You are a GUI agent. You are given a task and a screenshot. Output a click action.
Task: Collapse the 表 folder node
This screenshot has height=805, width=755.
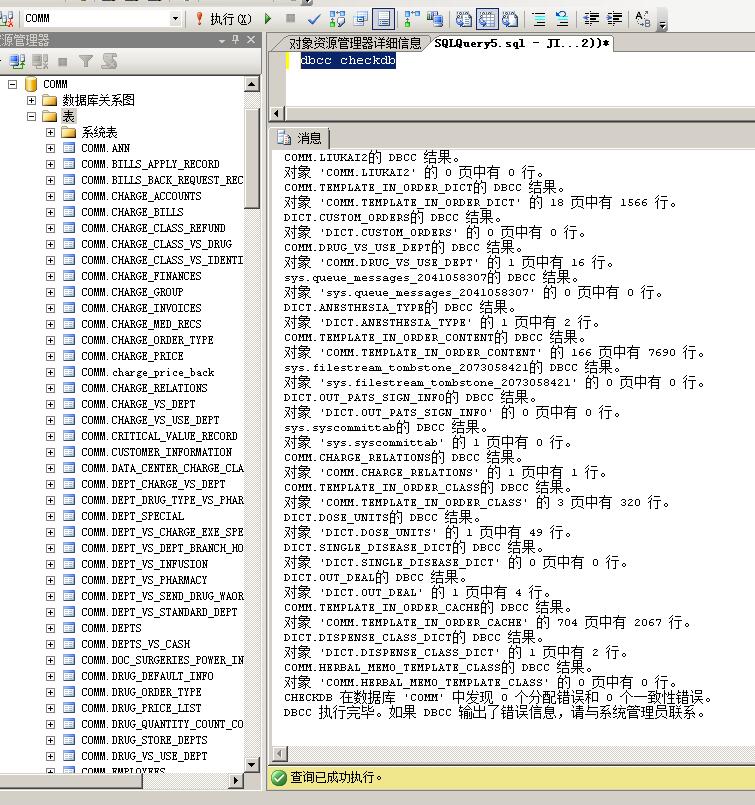(x=31, y=117)
